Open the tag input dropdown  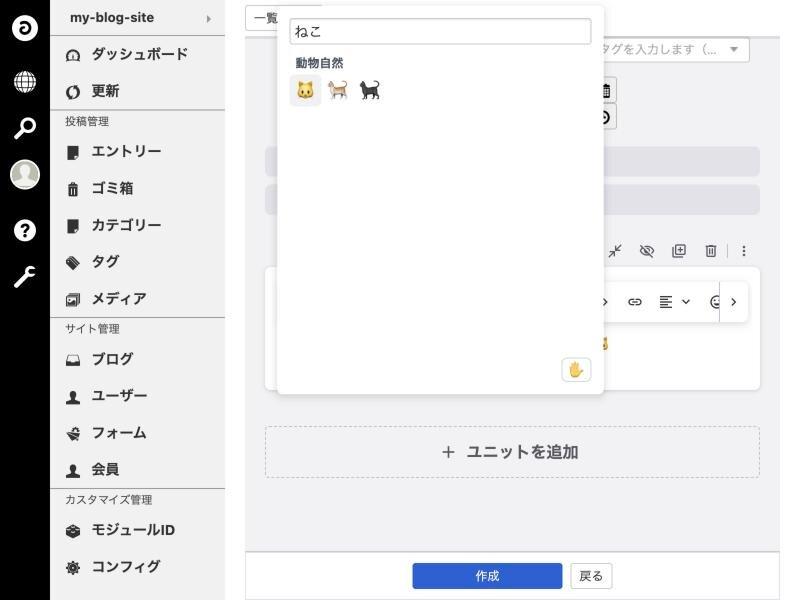click(x=734, y=49)
